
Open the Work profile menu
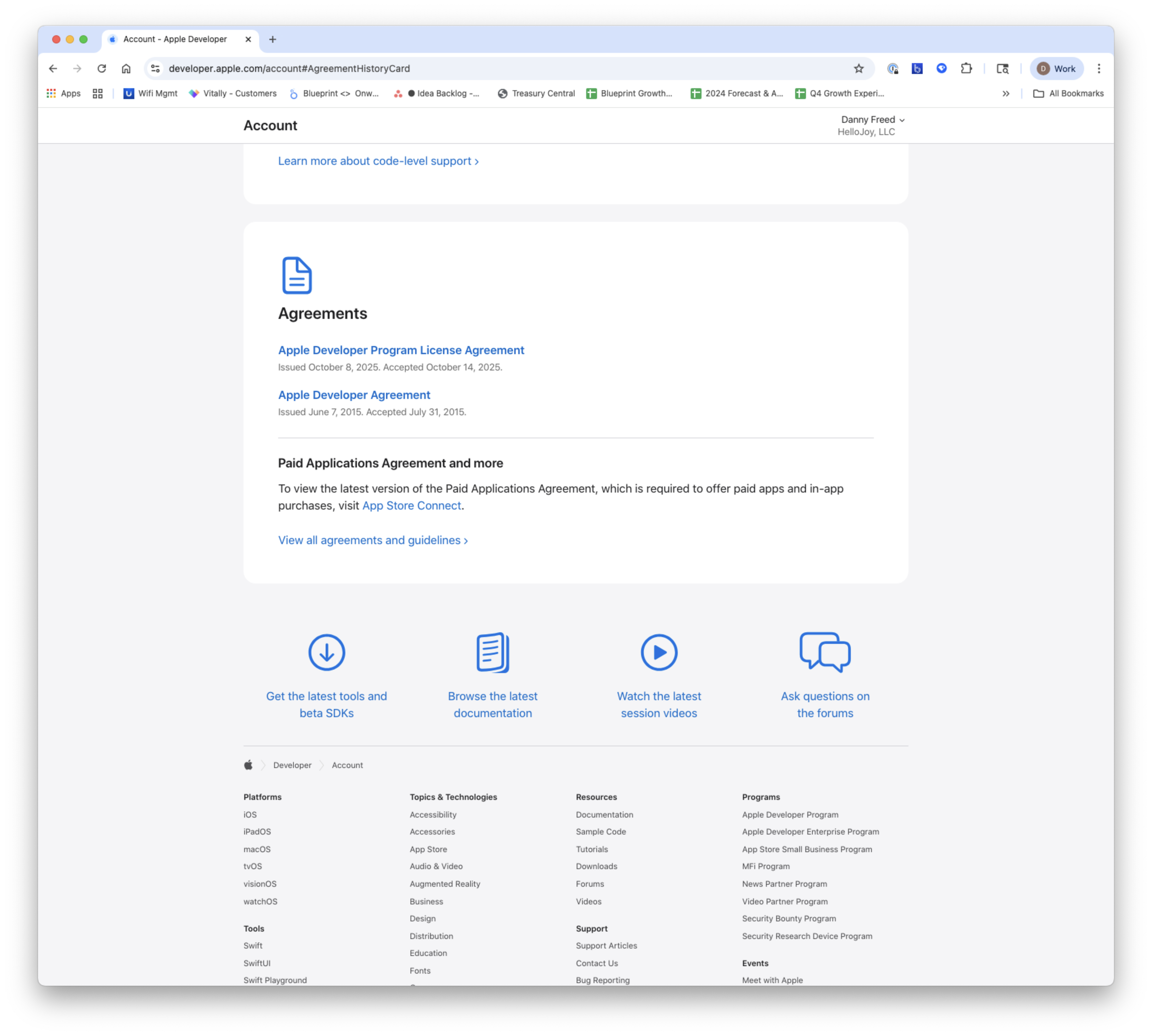click(x=1056, y=69)
